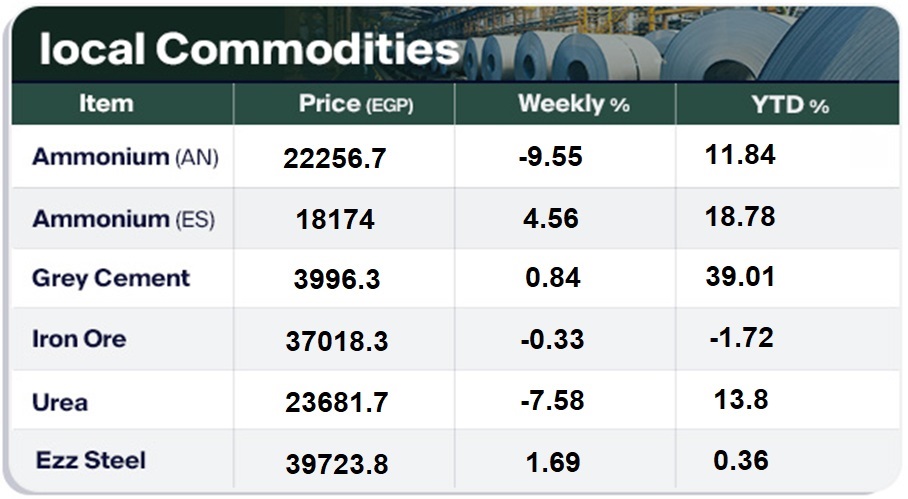
Task: Select the Urea row label
Action: click(60, 402)
